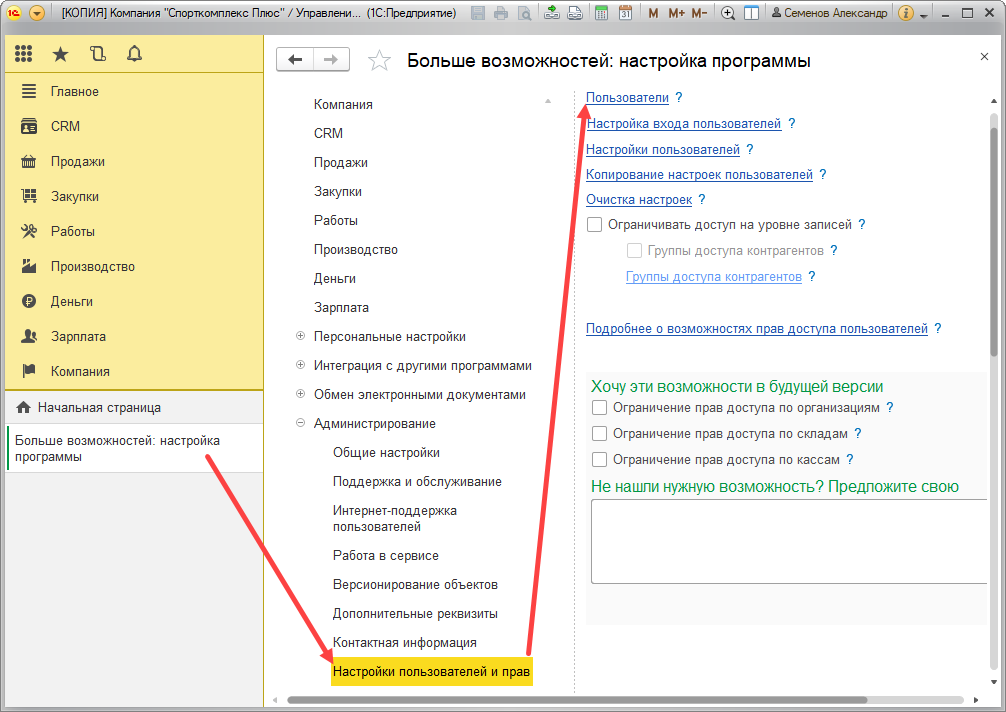Click the 1C main menu dropdown arrow
The width and height of the screenshot is (1006, 712).
point(37,13)
